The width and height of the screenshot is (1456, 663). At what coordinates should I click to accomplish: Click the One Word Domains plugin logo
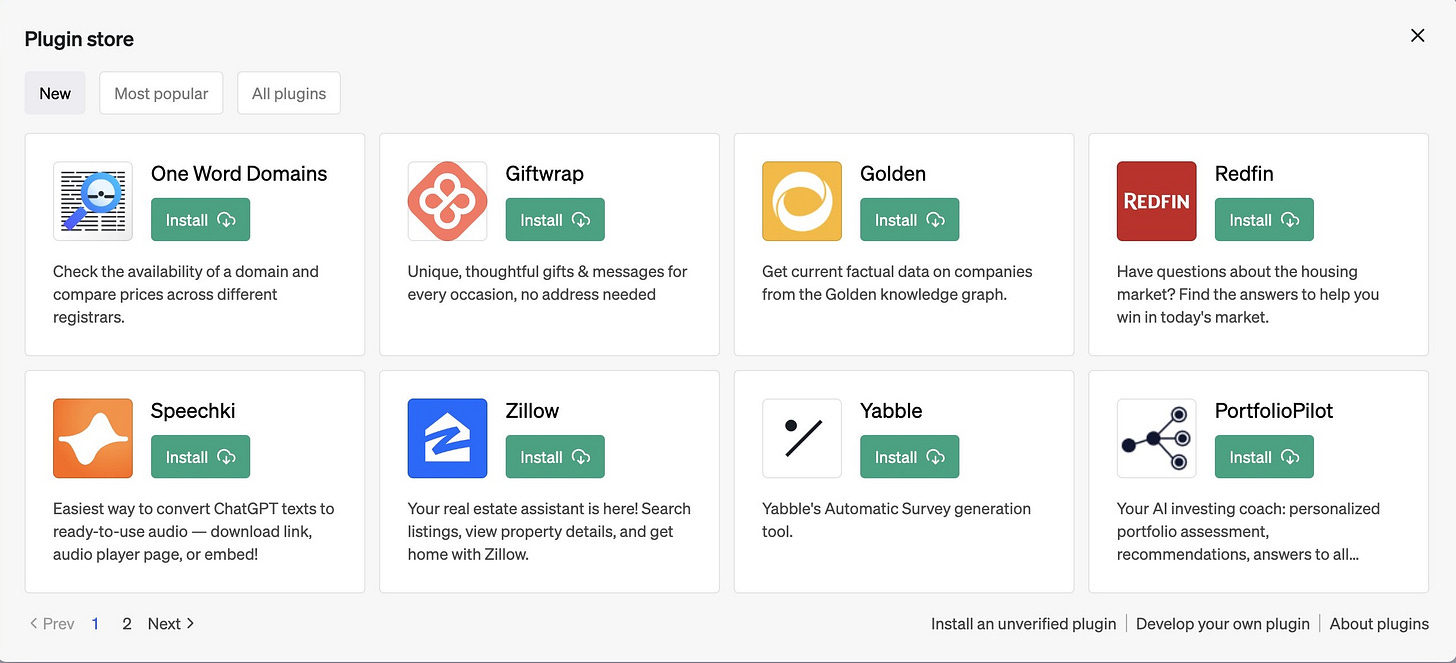tap(93, 201)
